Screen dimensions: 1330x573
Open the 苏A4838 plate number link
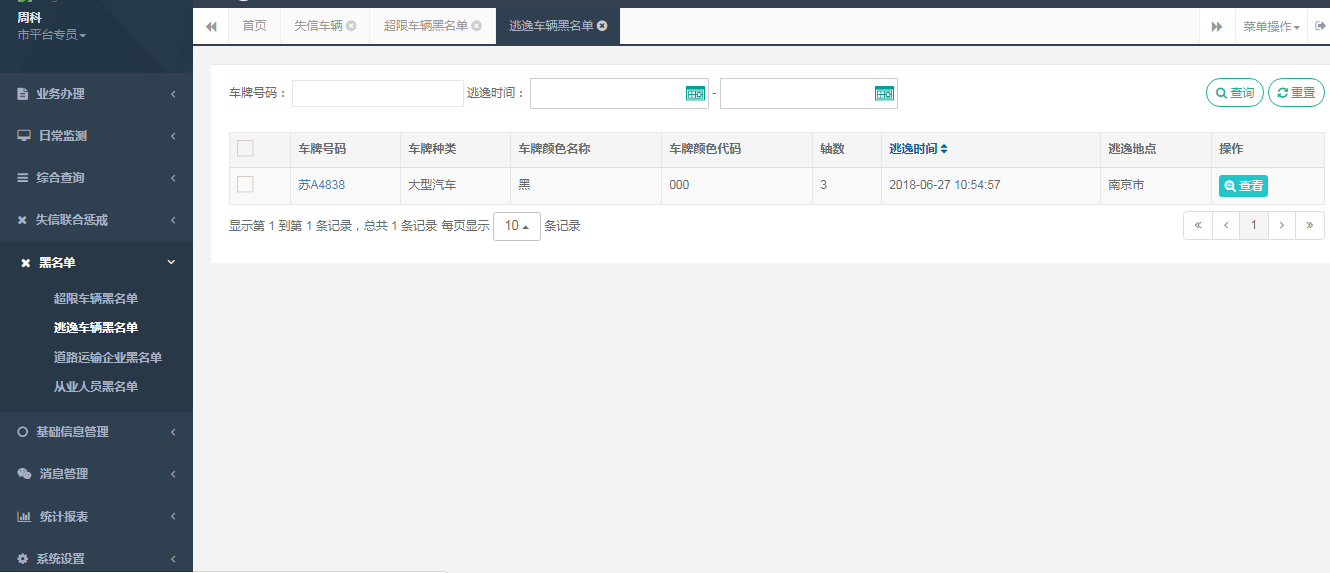point(322,185)
